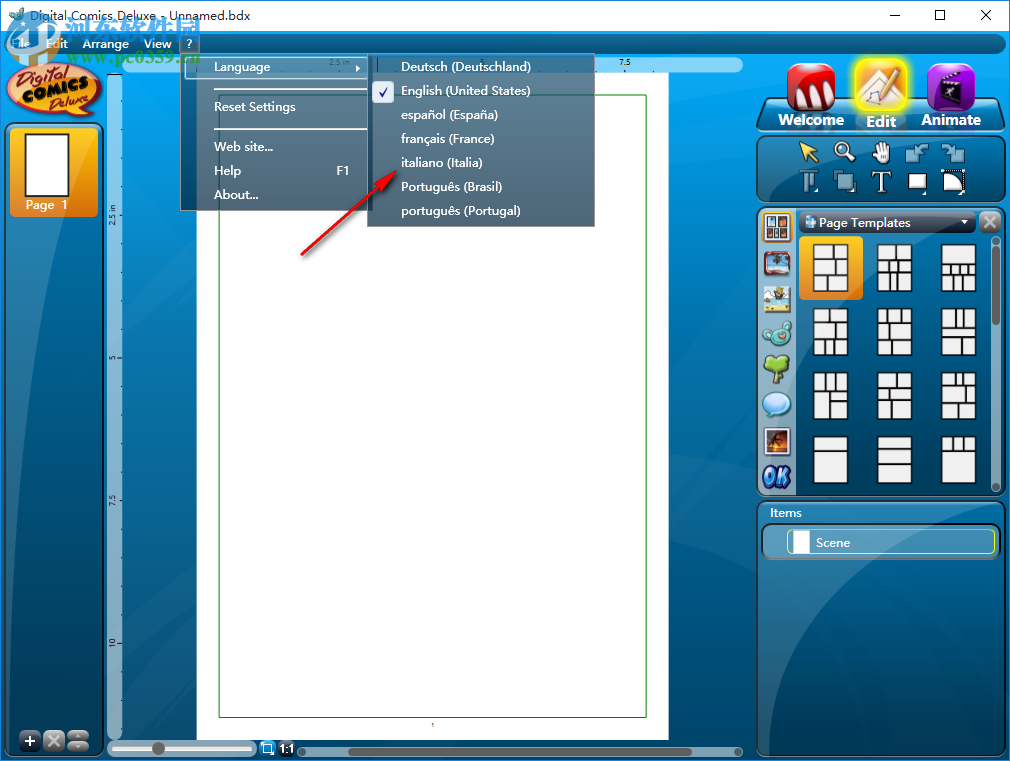Click the zoom slider handle

[x=158, y=748]
